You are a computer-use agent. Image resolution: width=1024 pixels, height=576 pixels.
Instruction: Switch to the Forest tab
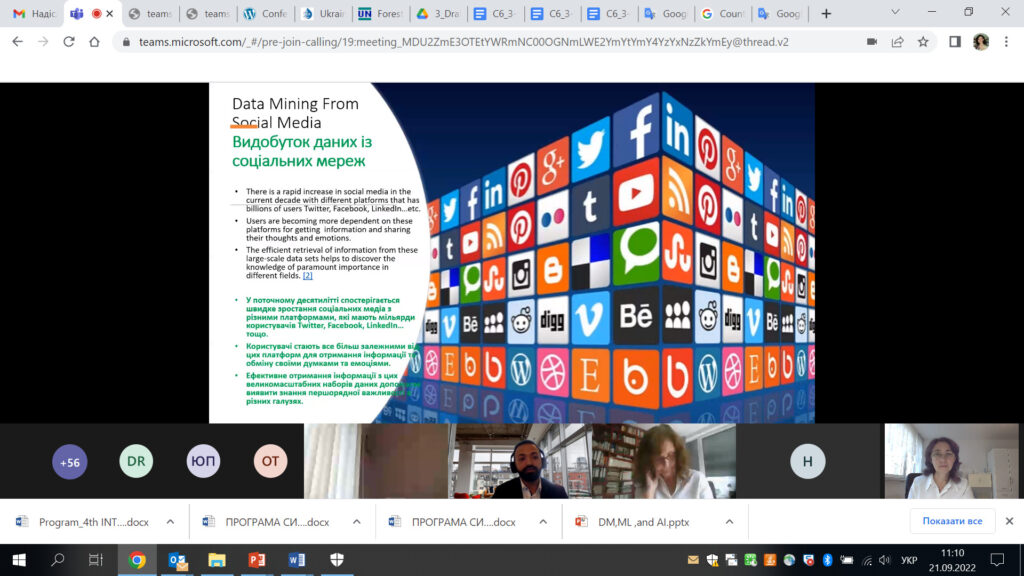[x=380, y=14]
